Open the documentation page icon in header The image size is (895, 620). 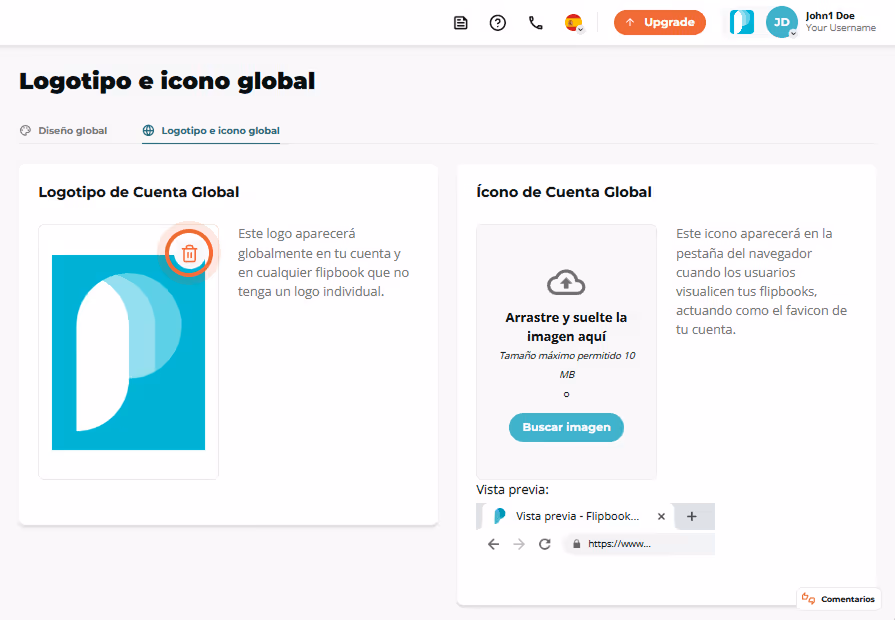(x=461, y=23)
